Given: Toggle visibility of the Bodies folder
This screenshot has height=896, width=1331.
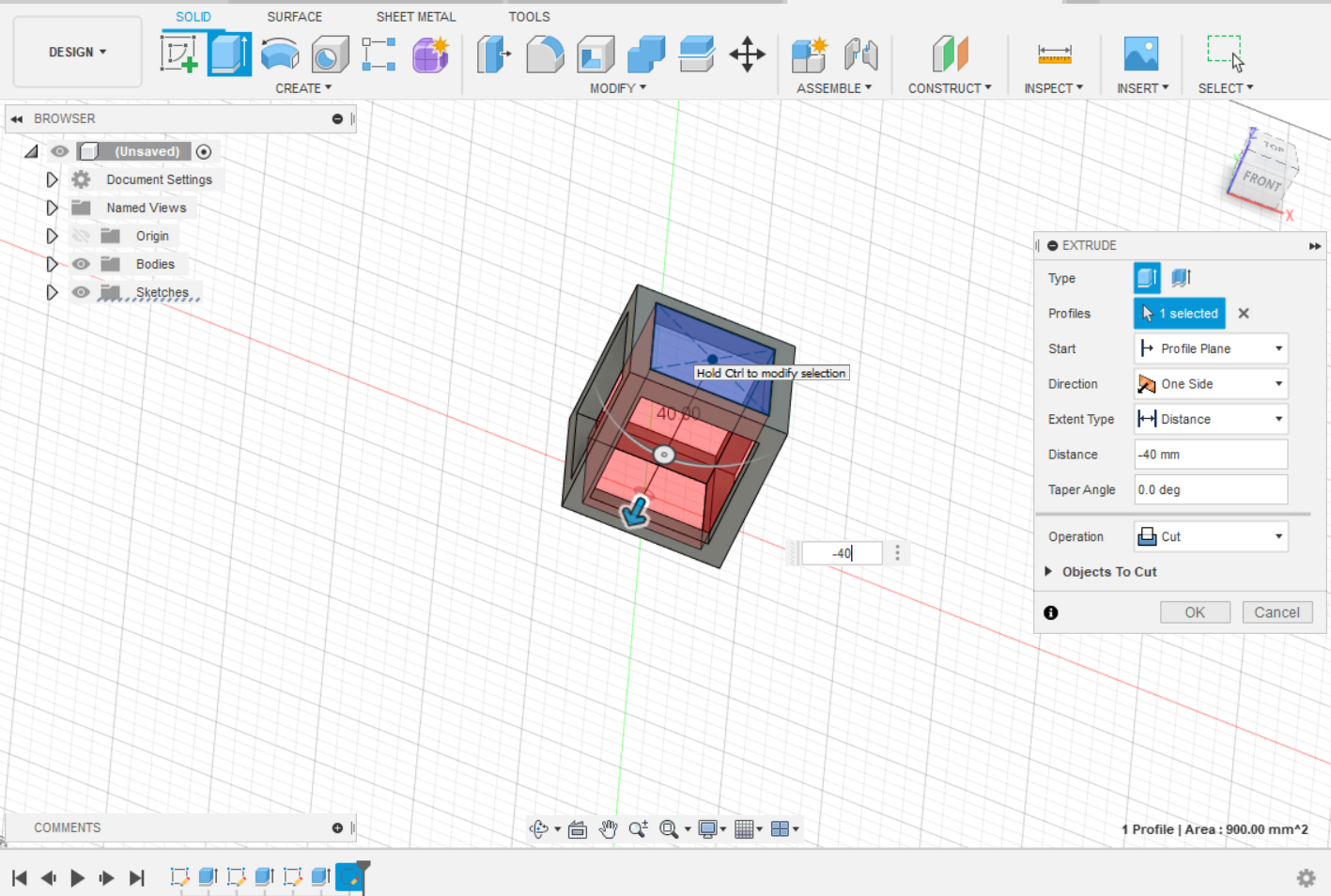Looking at the screenshot, I should coord(81,264).
